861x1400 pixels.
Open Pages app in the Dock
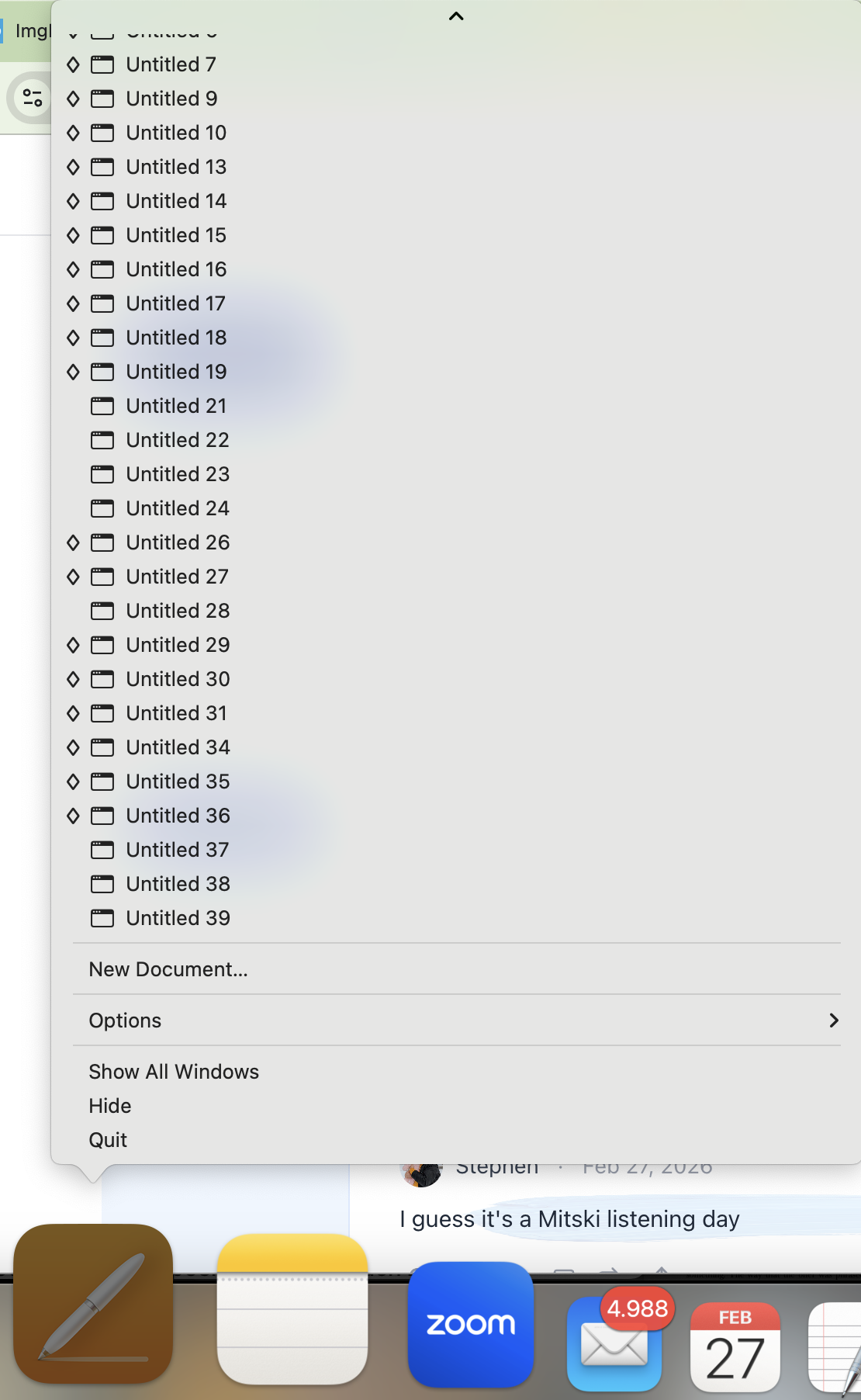(93, 1304)
